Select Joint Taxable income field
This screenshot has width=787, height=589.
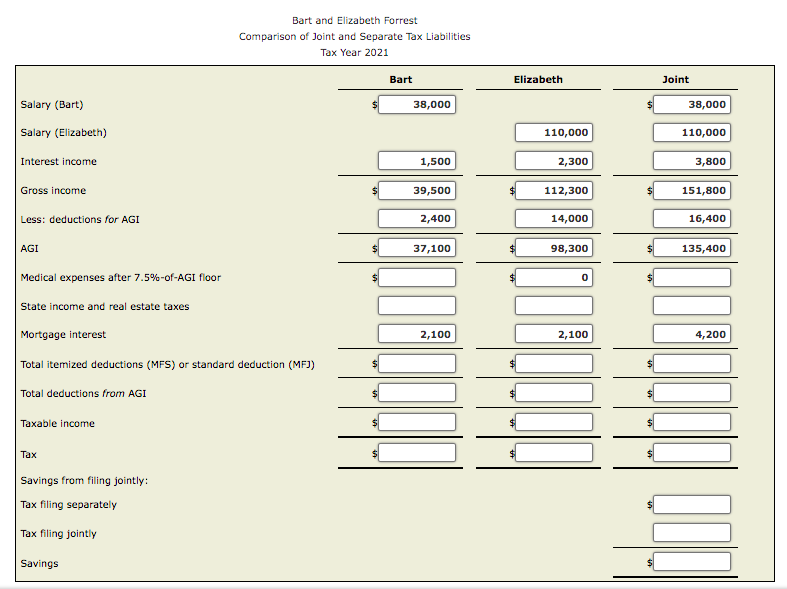click(692, 422)
